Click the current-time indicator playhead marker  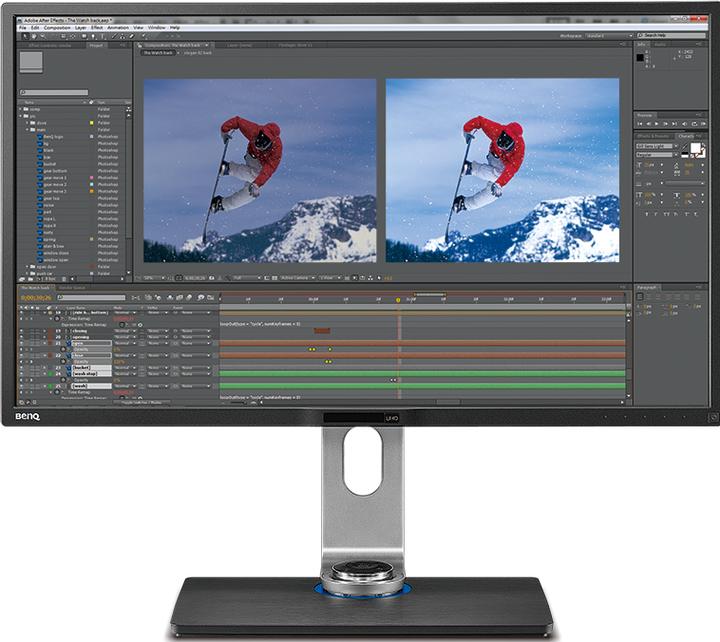coord(398,300)
